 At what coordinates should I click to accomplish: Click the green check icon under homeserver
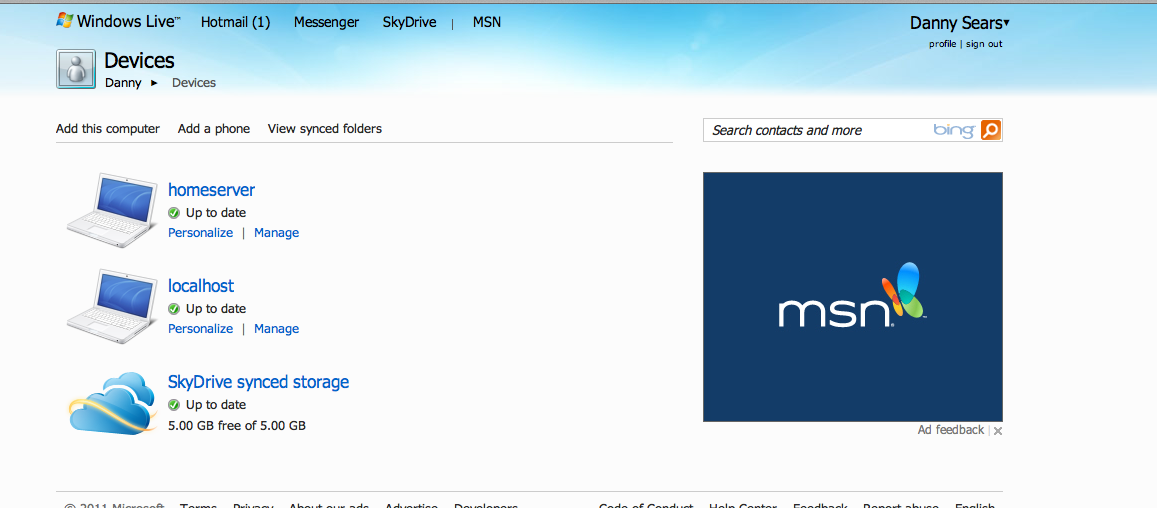[x=174, y=213]
